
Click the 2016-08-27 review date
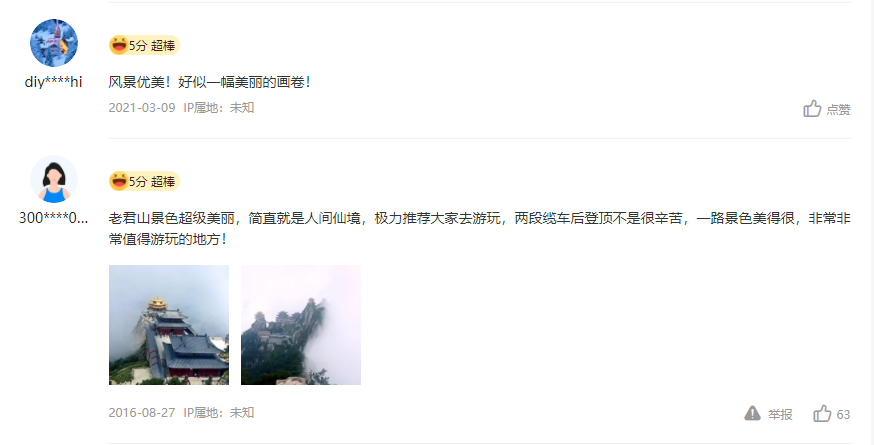click(x=142, y=413)
